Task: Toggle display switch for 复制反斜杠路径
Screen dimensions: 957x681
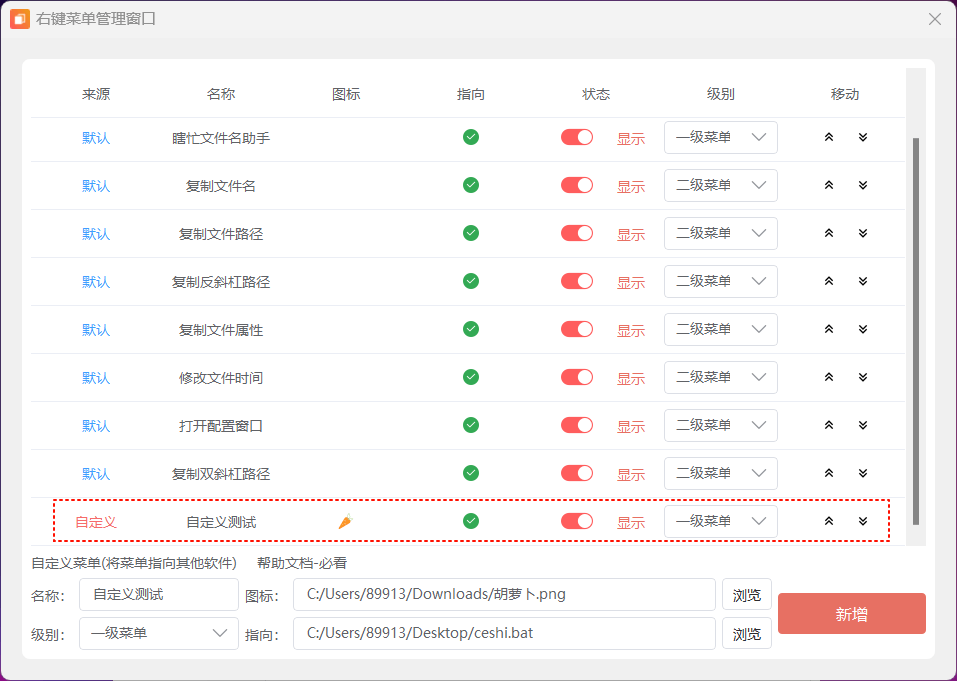Action: point(577,281)
